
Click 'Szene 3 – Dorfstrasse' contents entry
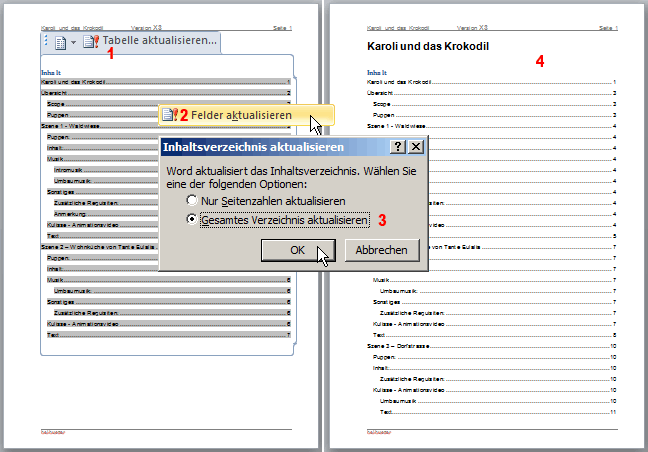(x=400, y=345)
